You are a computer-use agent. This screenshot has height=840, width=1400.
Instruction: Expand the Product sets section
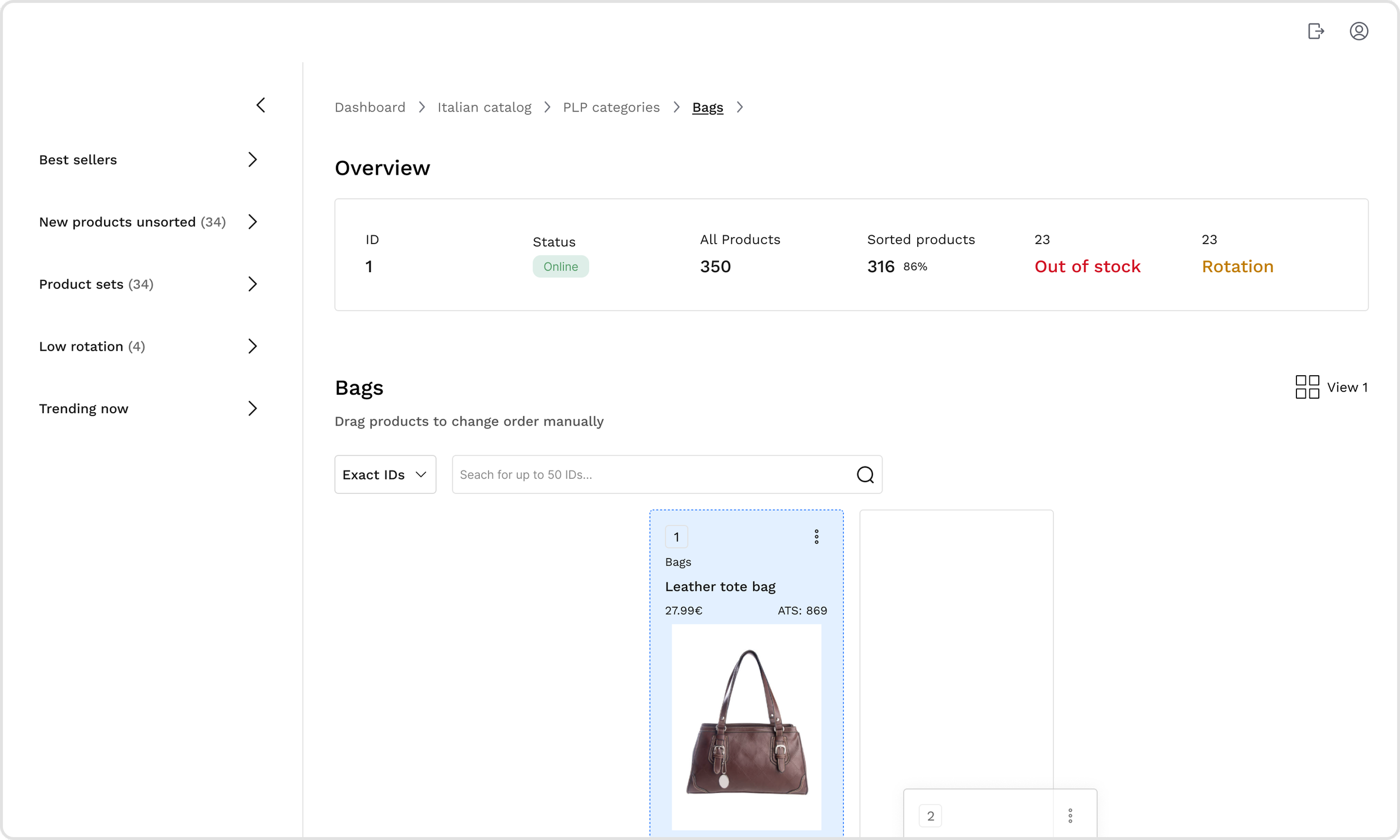point(253,284)
